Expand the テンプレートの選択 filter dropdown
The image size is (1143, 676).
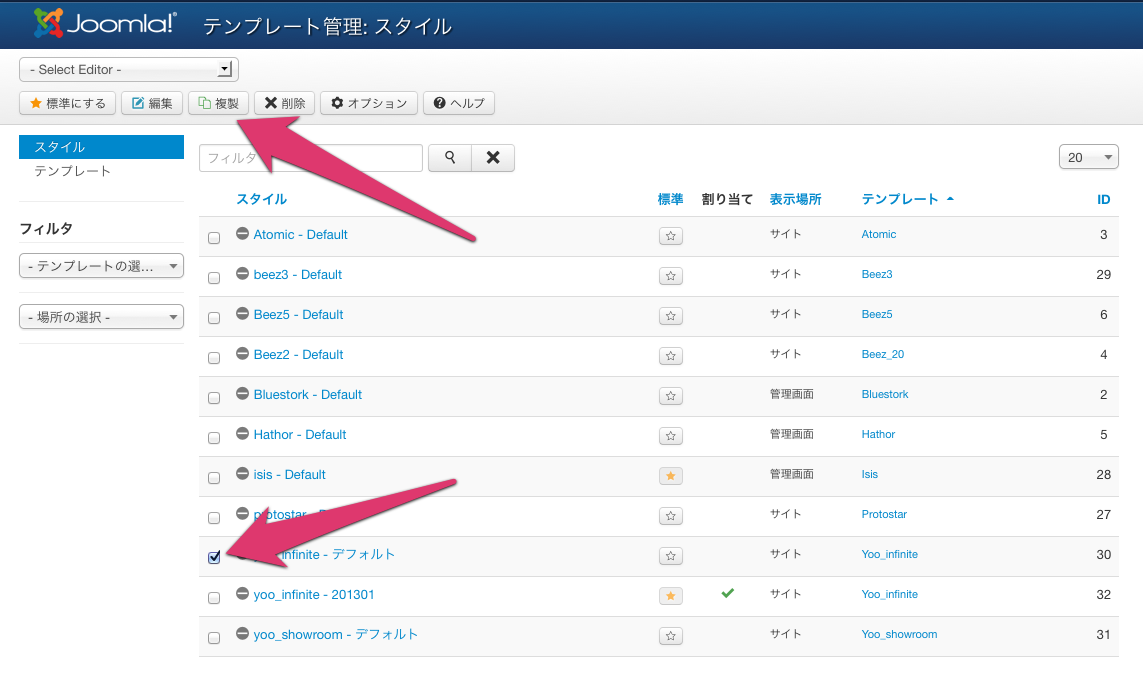click(101, 265)
